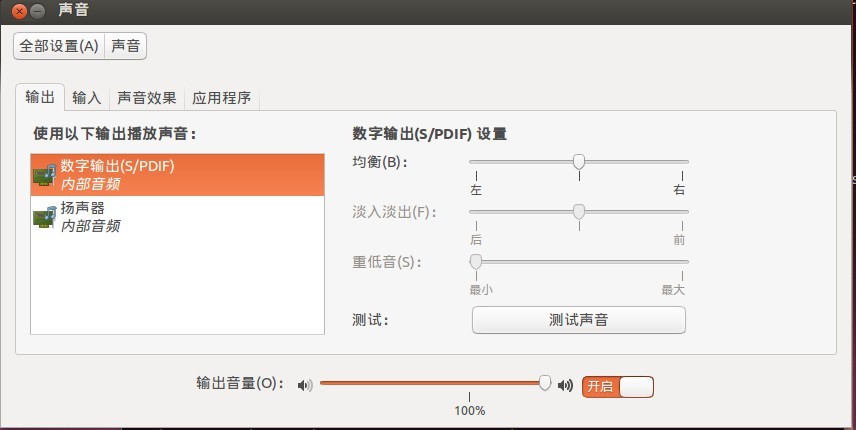Click the 测试声音 button
This screenshot has width=856, height=430.
click(579, 320)
